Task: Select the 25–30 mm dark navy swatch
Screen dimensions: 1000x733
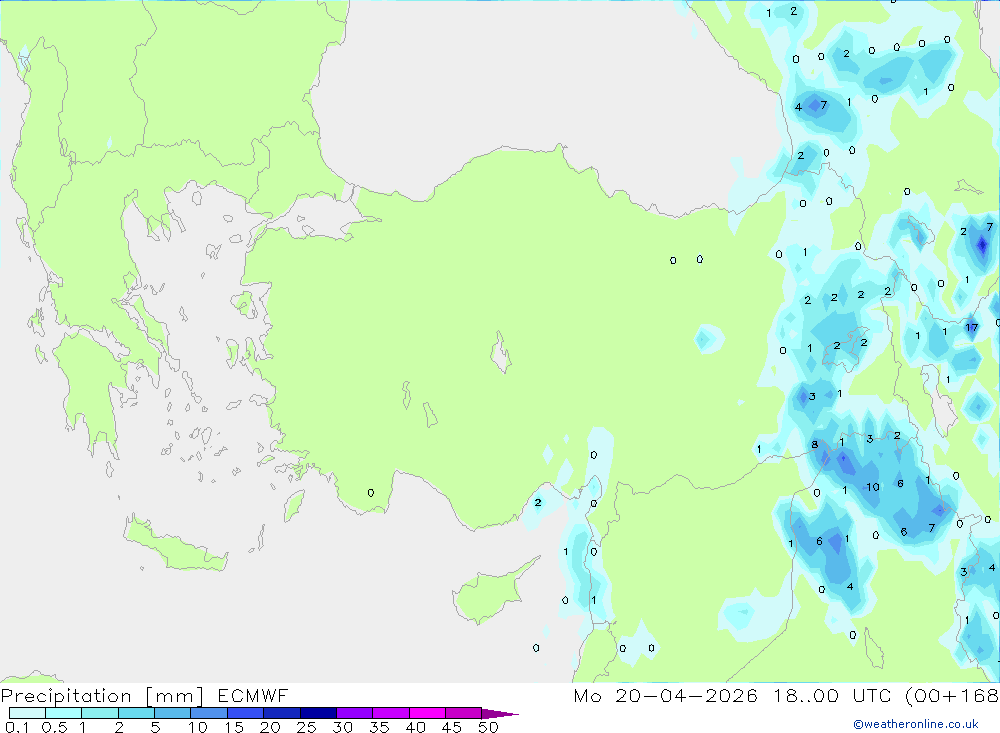Action: pos(318,713)
